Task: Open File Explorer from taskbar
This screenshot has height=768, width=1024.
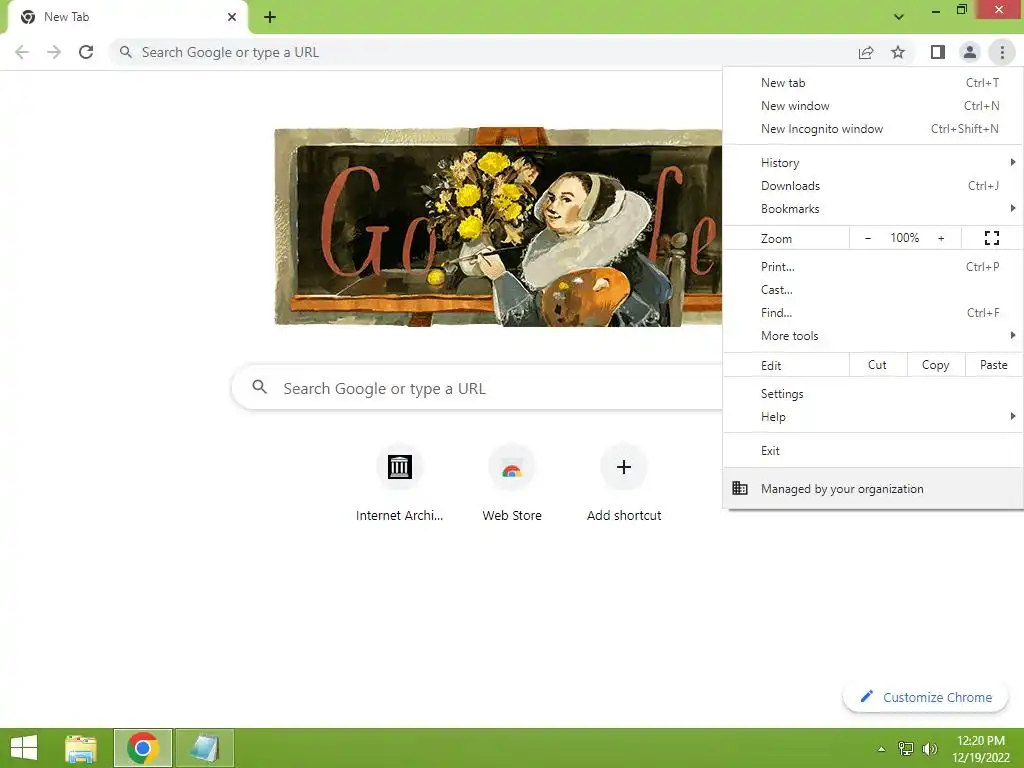Action: click(81, 748)
